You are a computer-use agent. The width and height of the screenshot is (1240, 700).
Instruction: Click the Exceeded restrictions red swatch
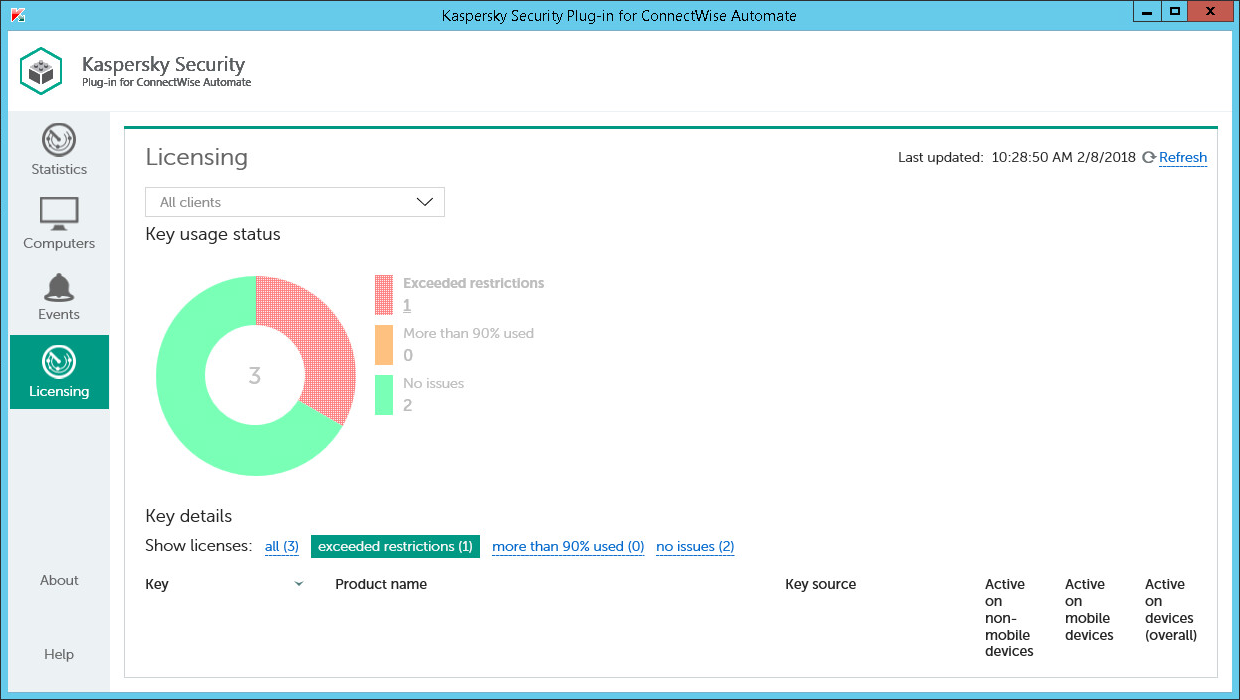coord(383,295)
